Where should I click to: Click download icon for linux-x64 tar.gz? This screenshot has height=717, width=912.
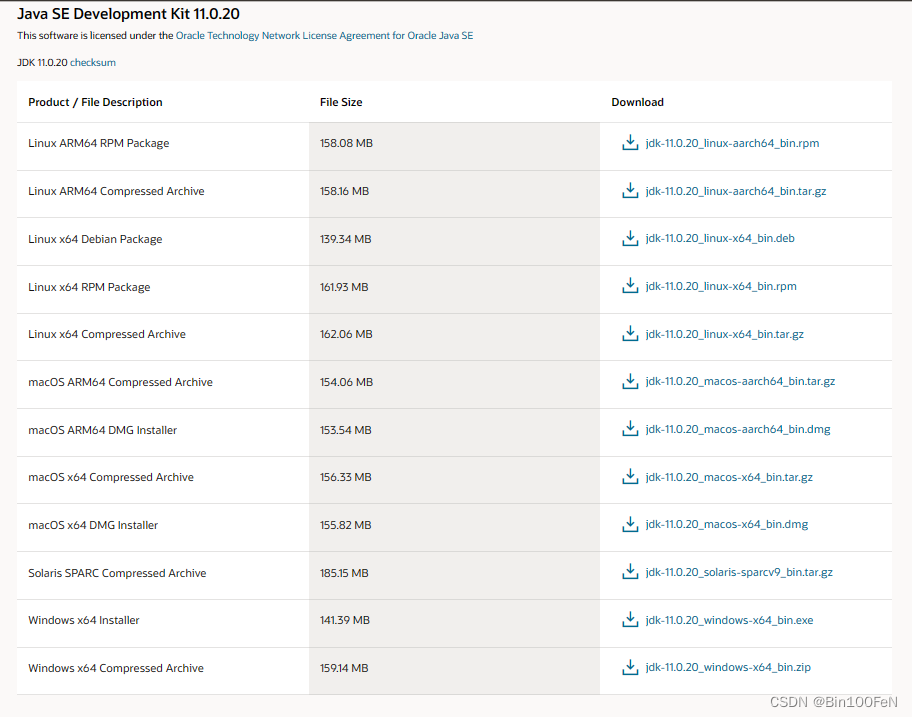(x=630, y=333)
